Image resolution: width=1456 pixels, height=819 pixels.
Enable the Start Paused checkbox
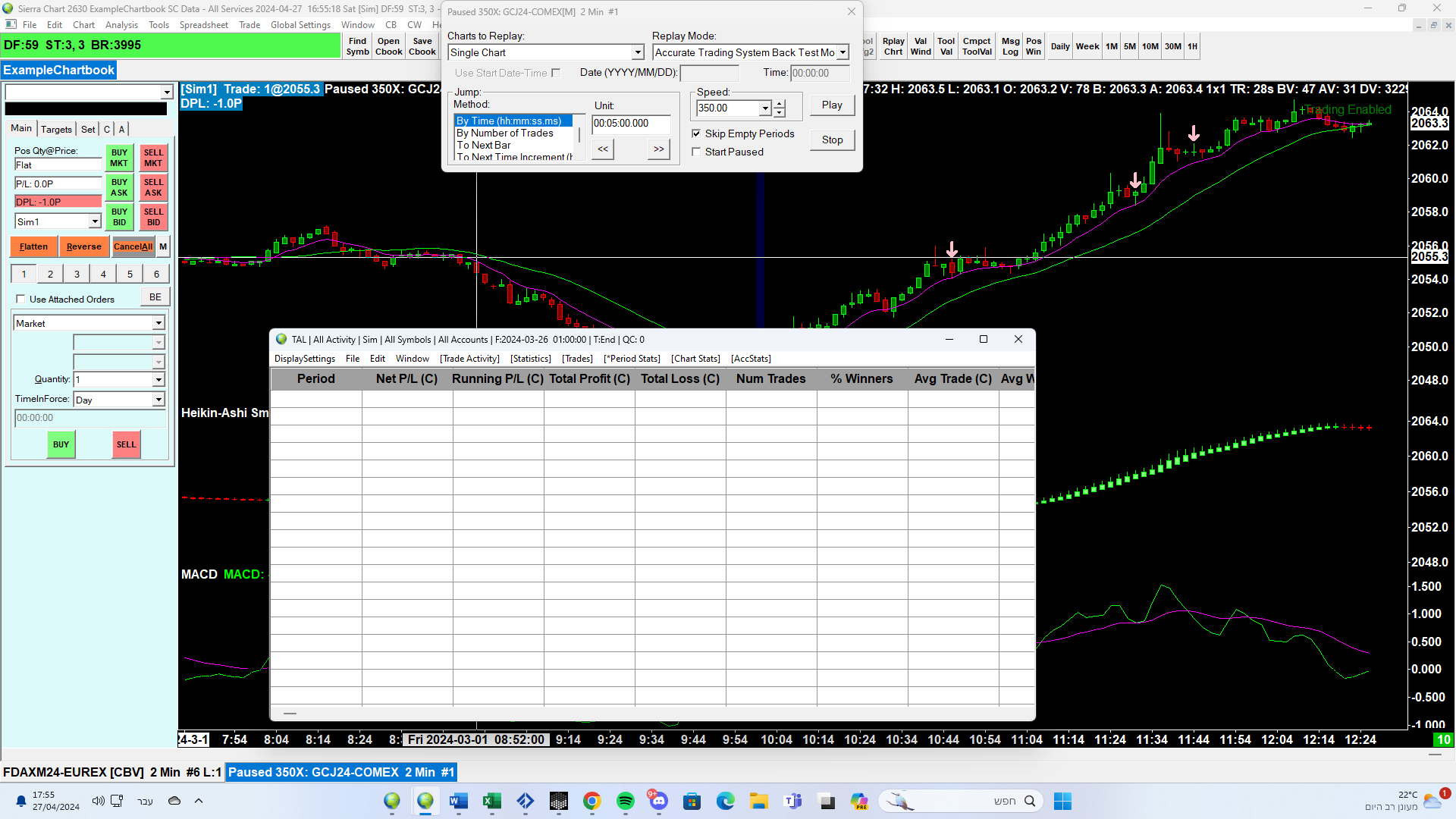click(696, 152)
